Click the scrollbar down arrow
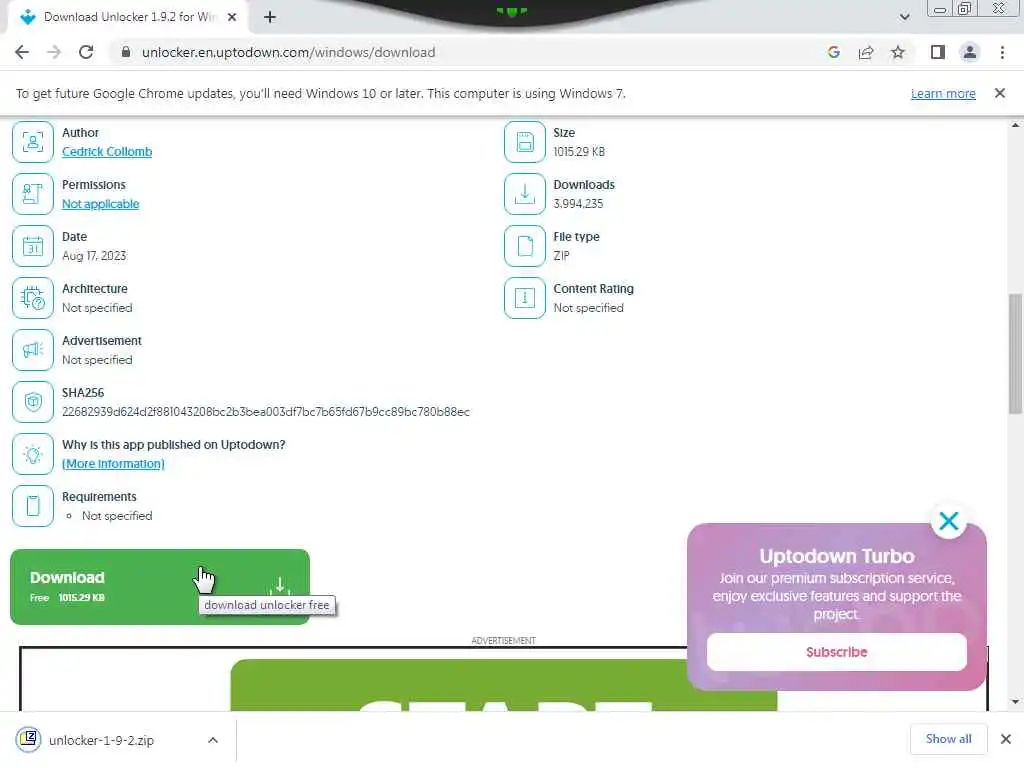 click(x=1015, y=702)
